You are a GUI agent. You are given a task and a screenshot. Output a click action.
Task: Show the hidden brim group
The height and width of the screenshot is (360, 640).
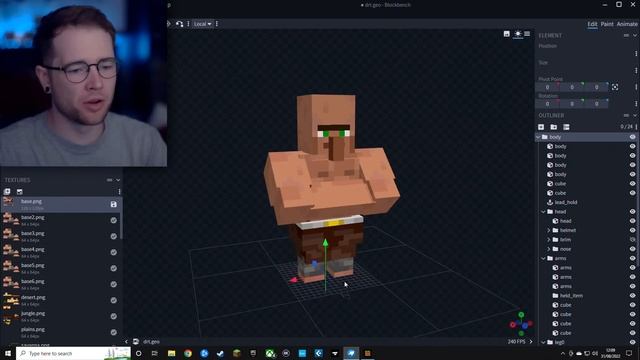pyautogui.click(x=633, y=240)
